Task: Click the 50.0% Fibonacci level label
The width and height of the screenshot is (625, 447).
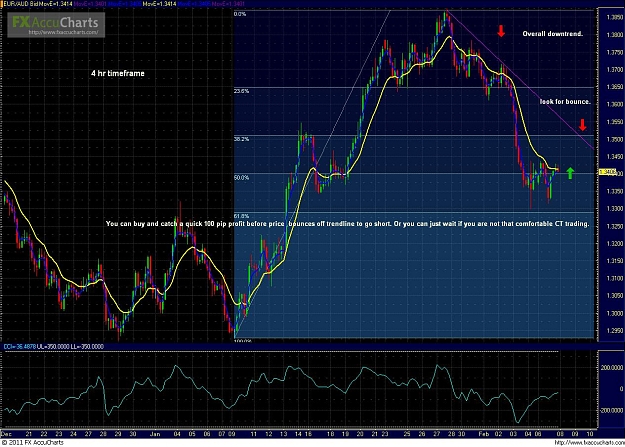Action: [x=242, y=177]
